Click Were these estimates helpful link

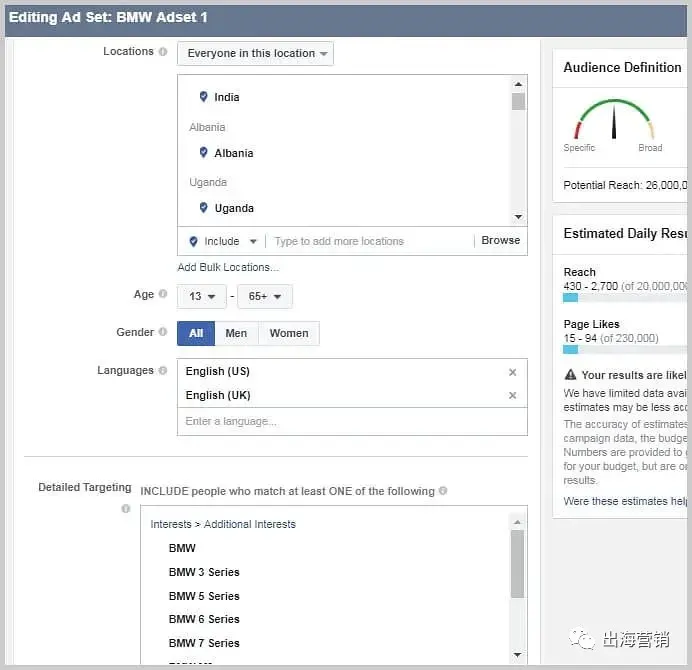point(625,501)
